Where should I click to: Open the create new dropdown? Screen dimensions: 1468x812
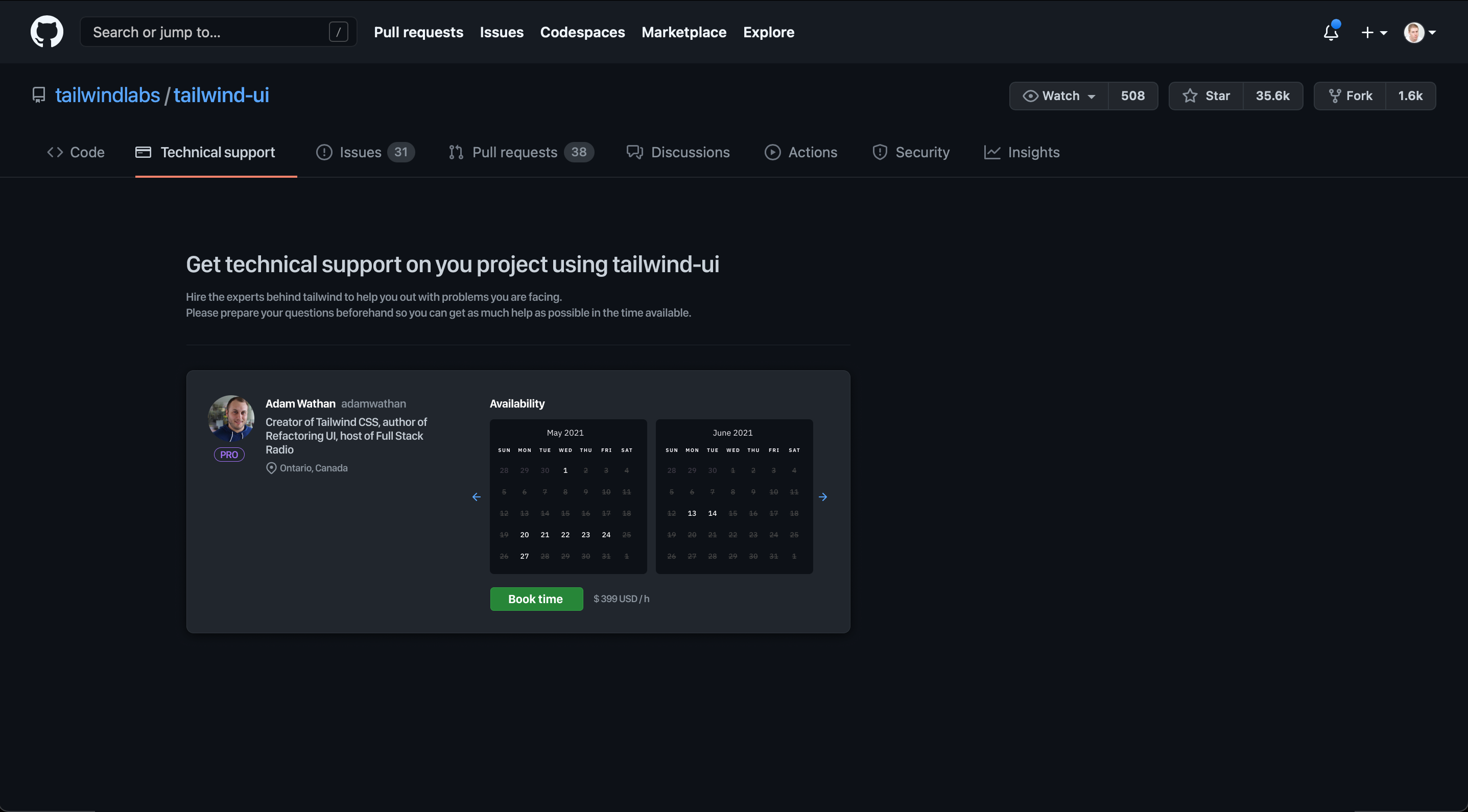(1374, 33)
